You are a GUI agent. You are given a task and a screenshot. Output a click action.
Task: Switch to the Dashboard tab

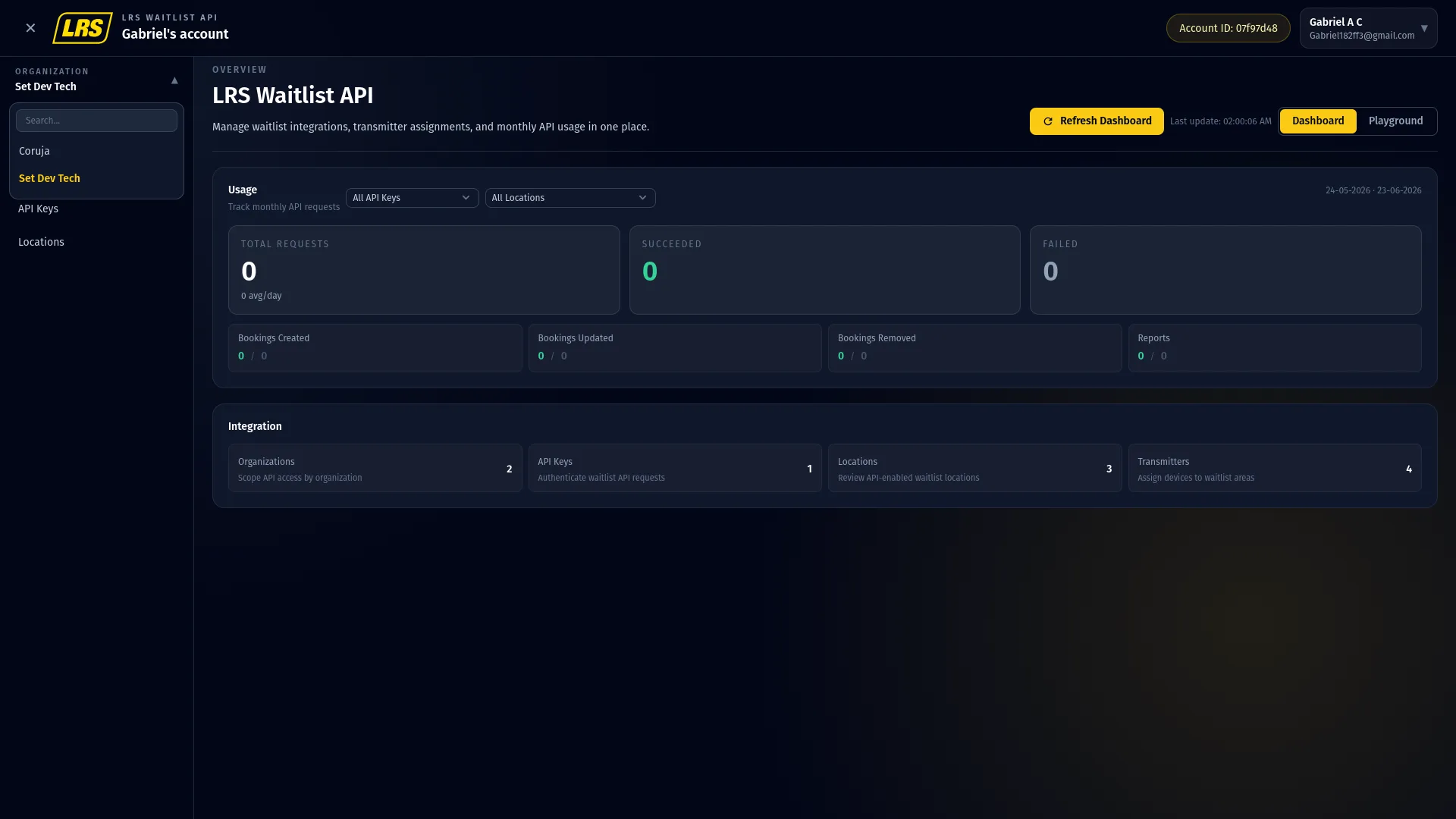(1318, 121)
